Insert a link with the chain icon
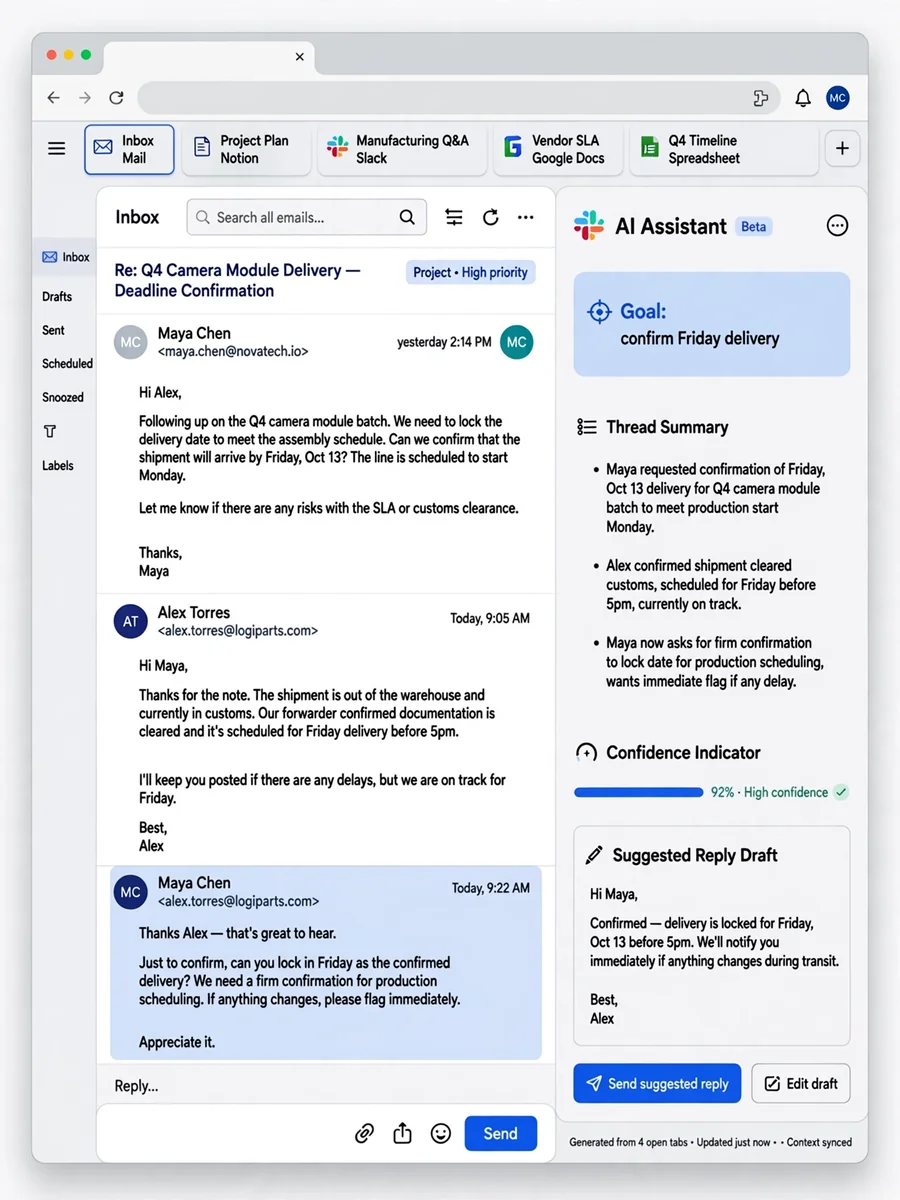 tap(365, 1133)
